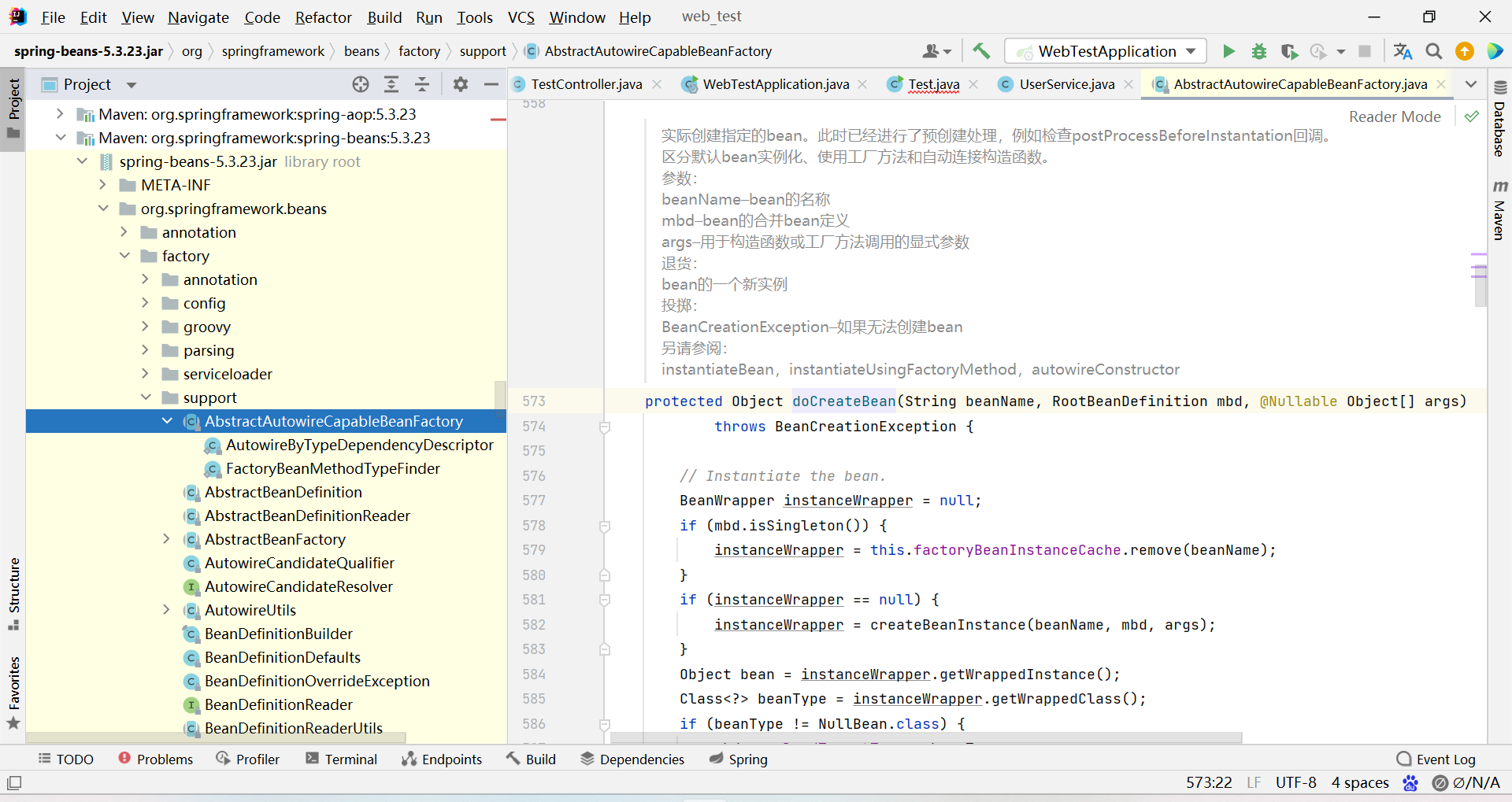Open the Refactor menu
Screen dimensions: 1512x802
pyautogui.click(x=323, y=17)
